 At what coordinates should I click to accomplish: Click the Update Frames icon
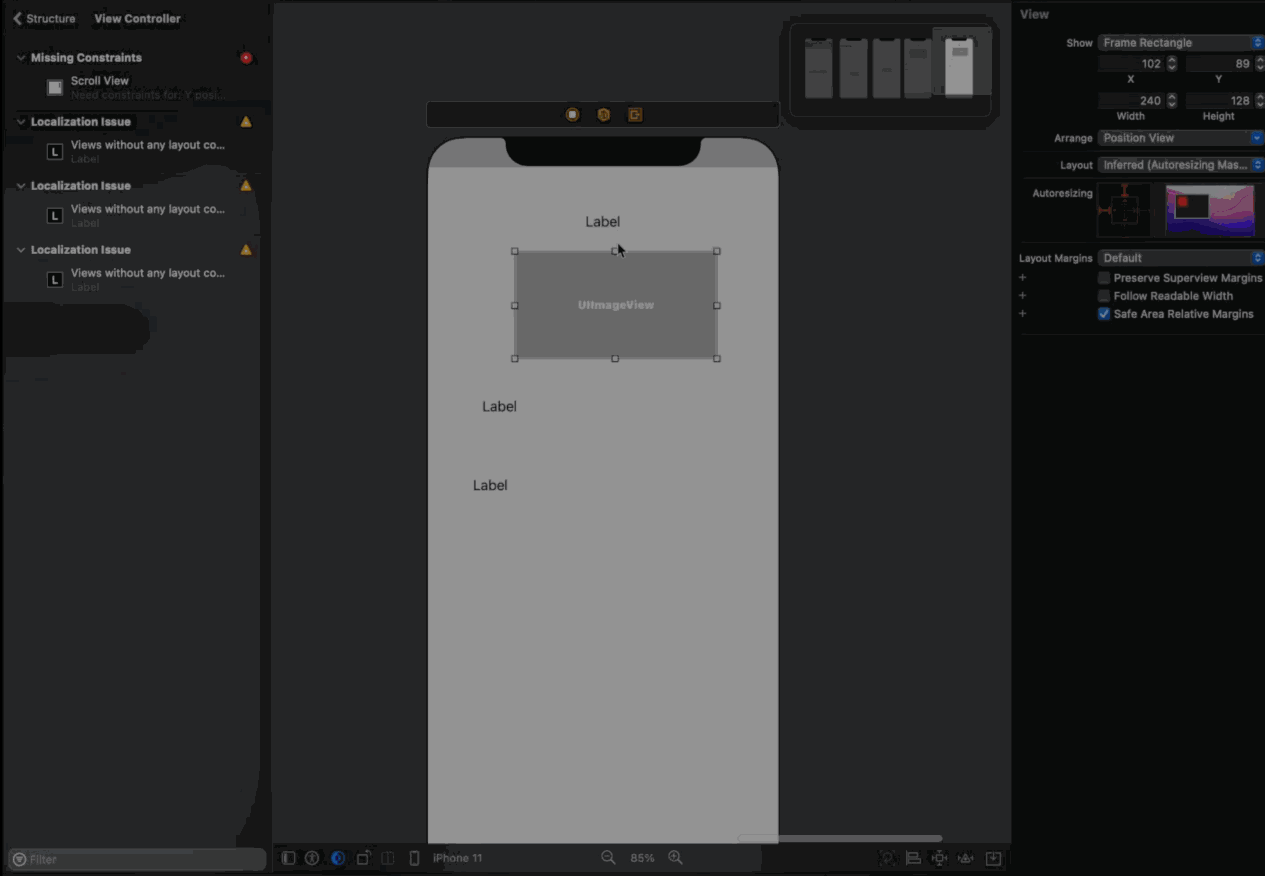pyautogui.click(x=887, y=858)
